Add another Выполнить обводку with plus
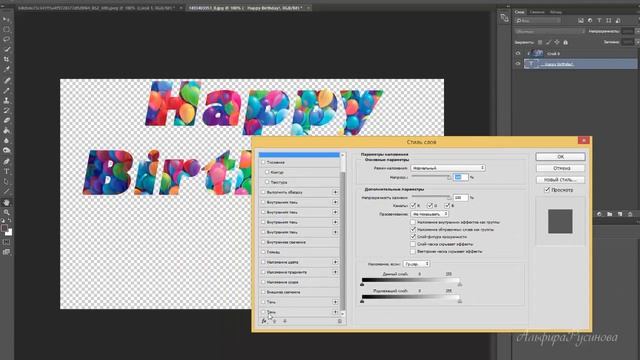This screenshot has height=360, width=640. [x=335, y=192]
